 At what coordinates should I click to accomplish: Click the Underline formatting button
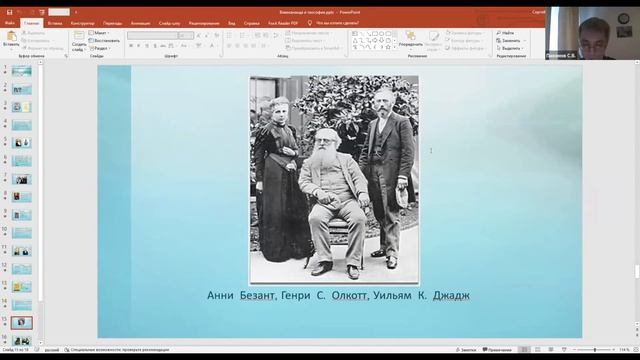click(x=147, y=46)
